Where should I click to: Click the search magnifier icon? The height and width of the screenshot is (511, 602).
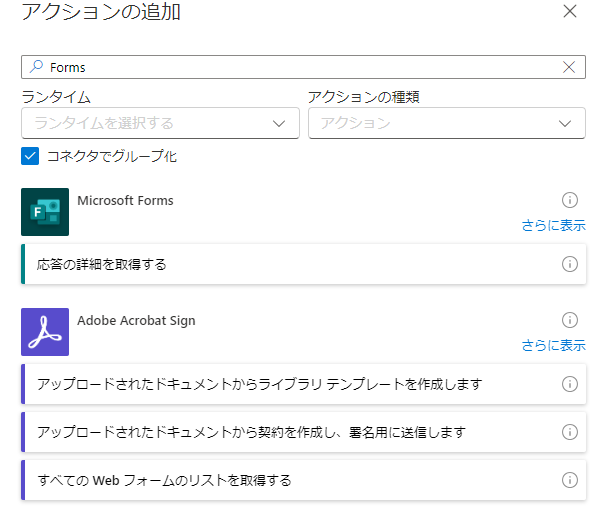tap(36, 66)
